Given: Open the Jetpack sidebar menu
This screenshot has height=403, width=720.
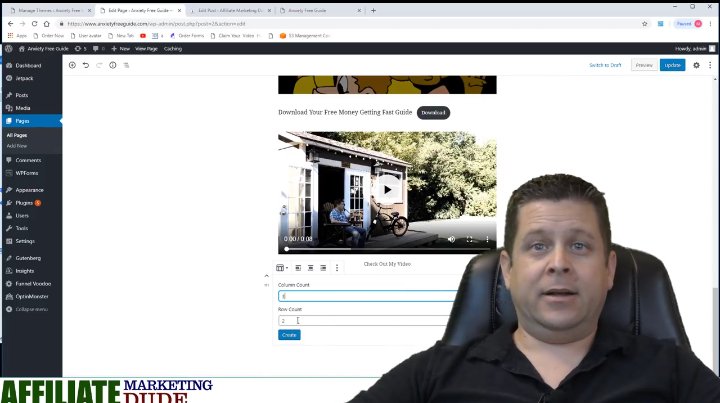Looking at the screenshot, I should click(x=24, y=78).
